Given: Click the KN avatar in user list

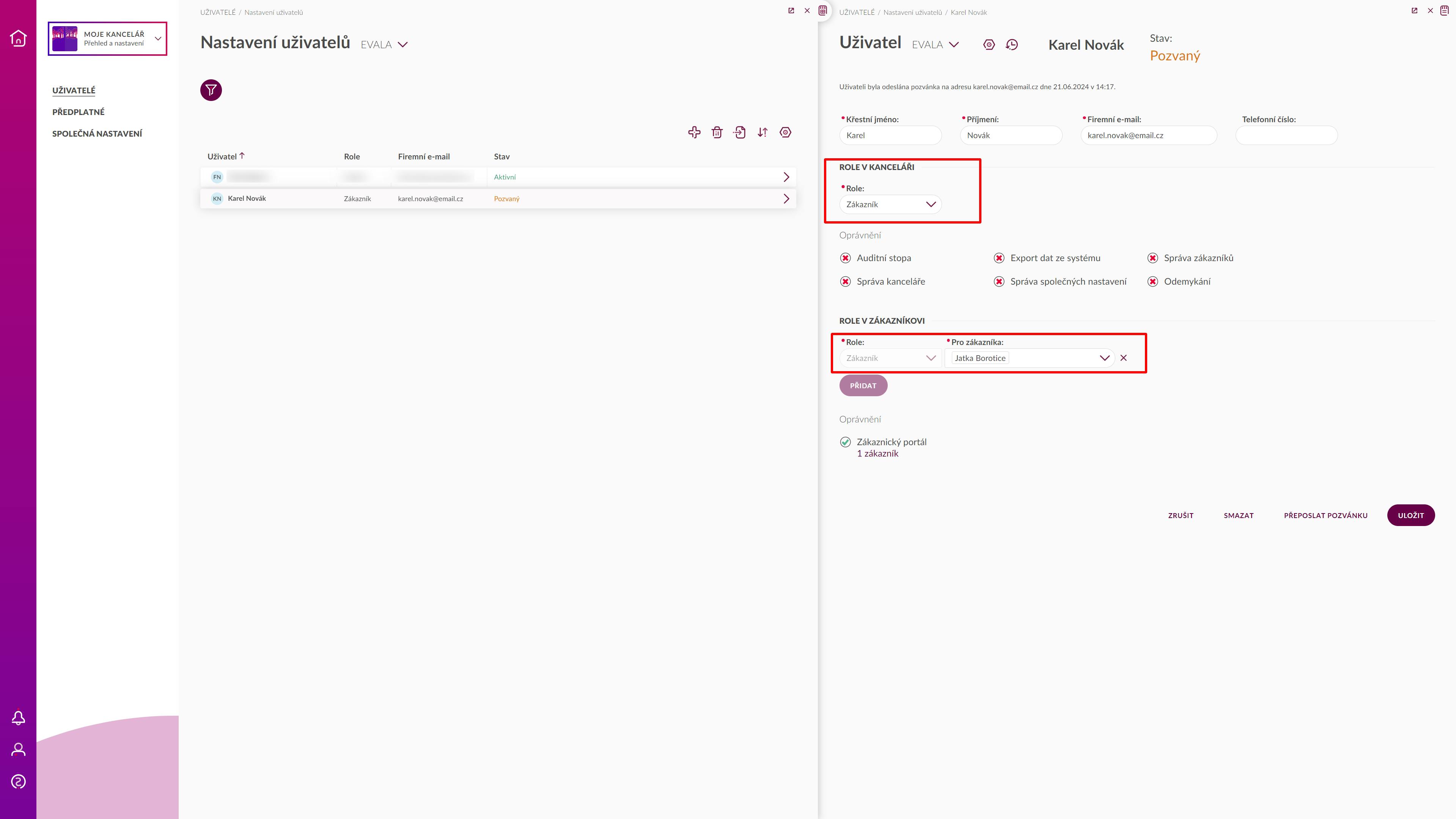Looking at the screenshot, I should coord(217,198).
